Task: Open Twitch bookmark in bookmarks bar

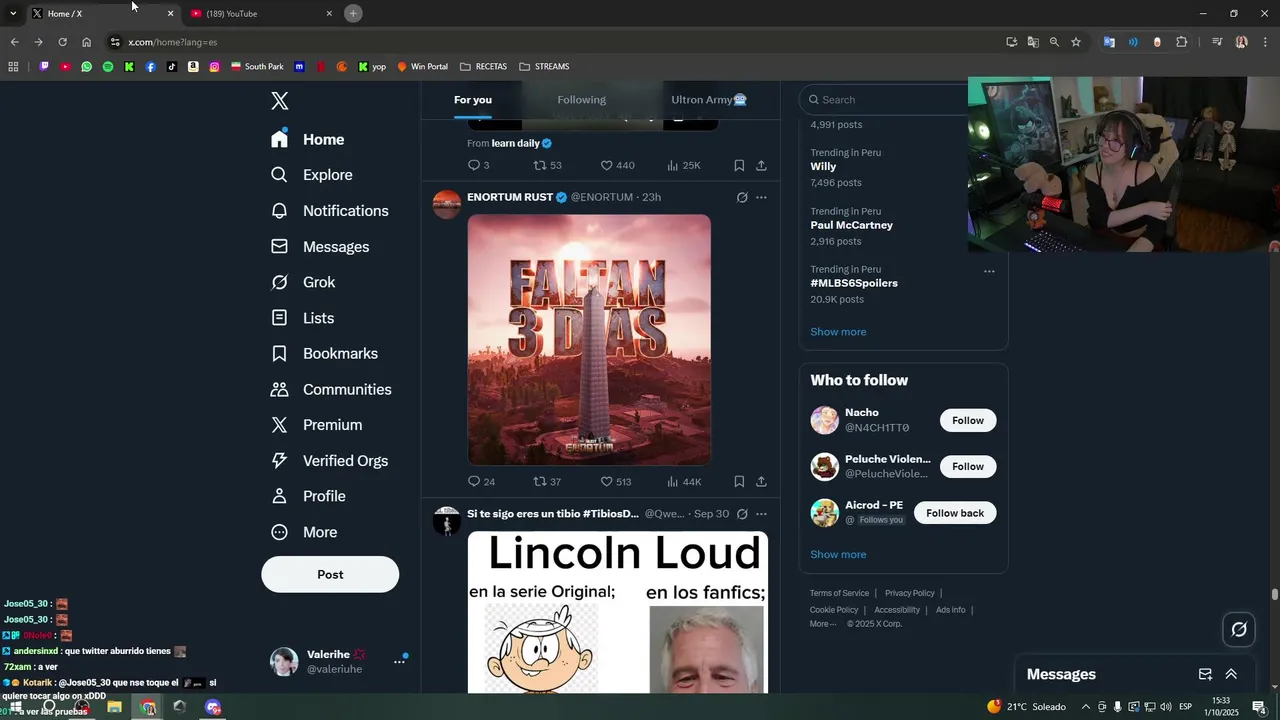Action: coord(44,67)
